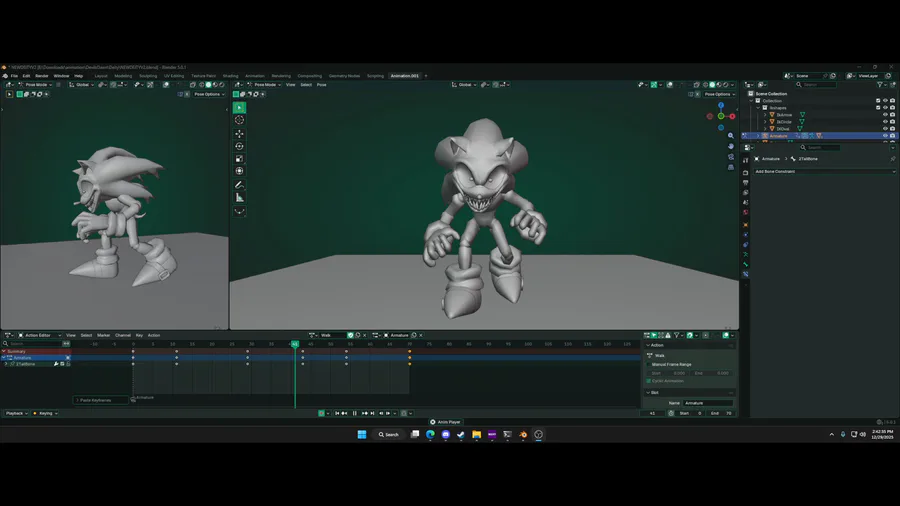Switch to Animation.001 workspace tab

[x=405, y=76]
